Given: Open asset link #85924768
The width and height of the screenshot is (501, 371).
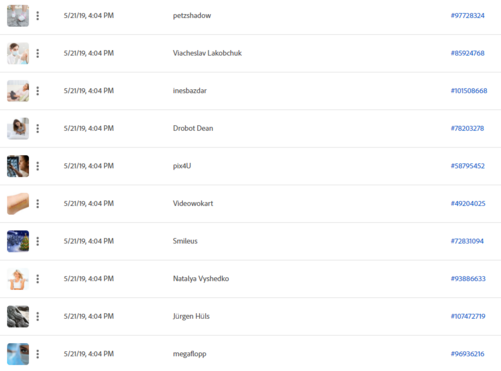Looking at the screenshot, I should coord(467,53).
